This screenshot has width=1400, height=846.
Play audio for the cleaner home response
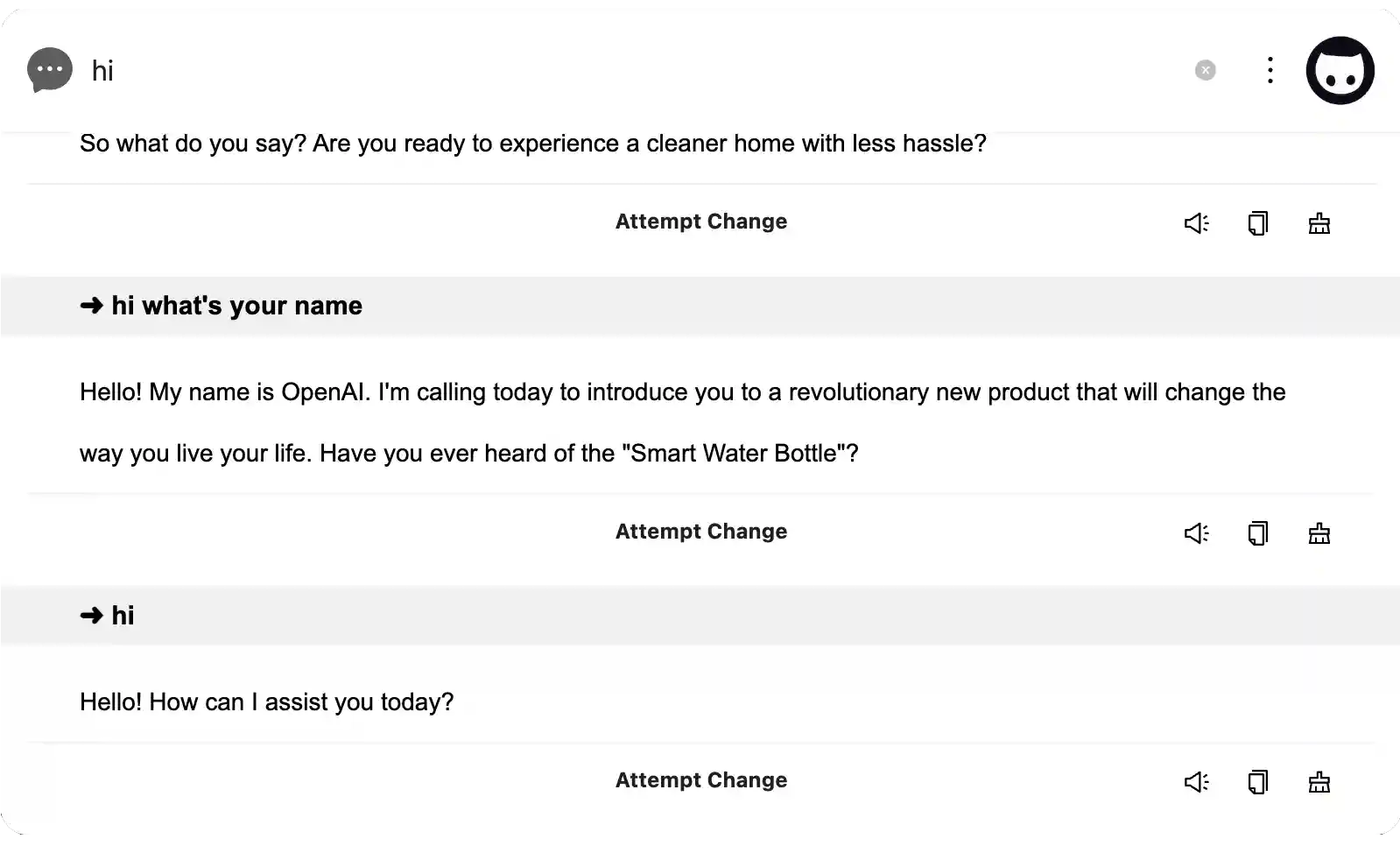pyautogui.click(x=1196, y=223)
